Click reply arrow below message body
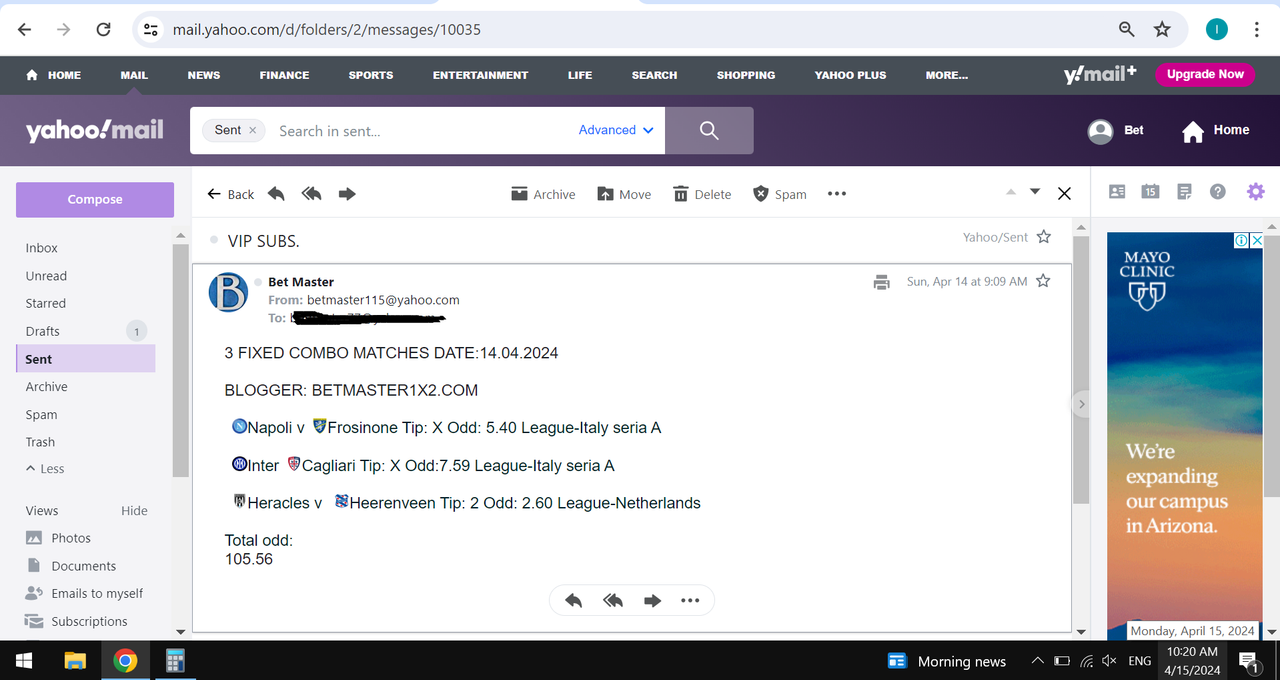 coord(574,600)
